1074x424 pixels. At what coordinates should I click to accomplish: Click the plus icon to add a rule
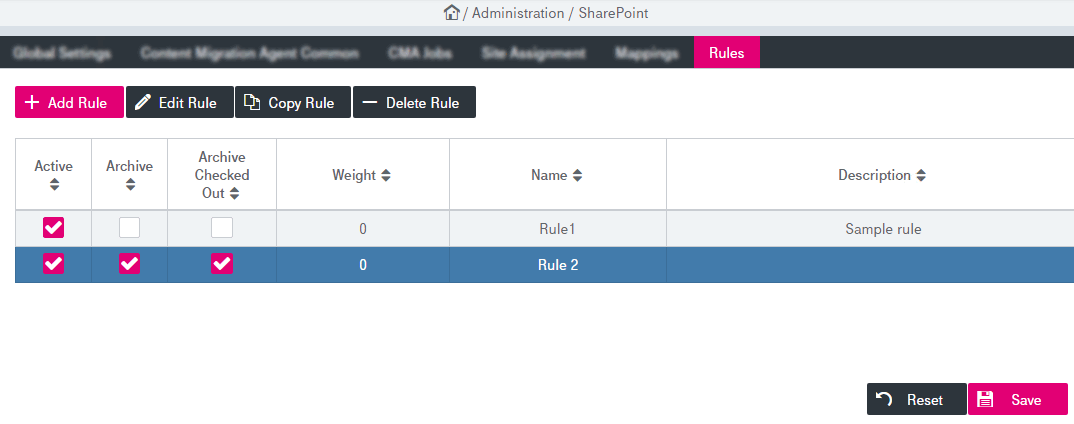coord(32,103)
